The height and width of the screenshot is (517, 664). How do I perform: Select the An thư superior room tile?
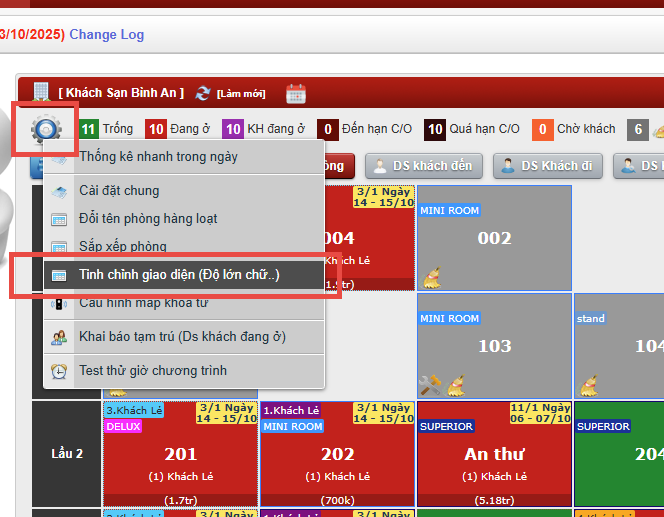coord(494,454)
